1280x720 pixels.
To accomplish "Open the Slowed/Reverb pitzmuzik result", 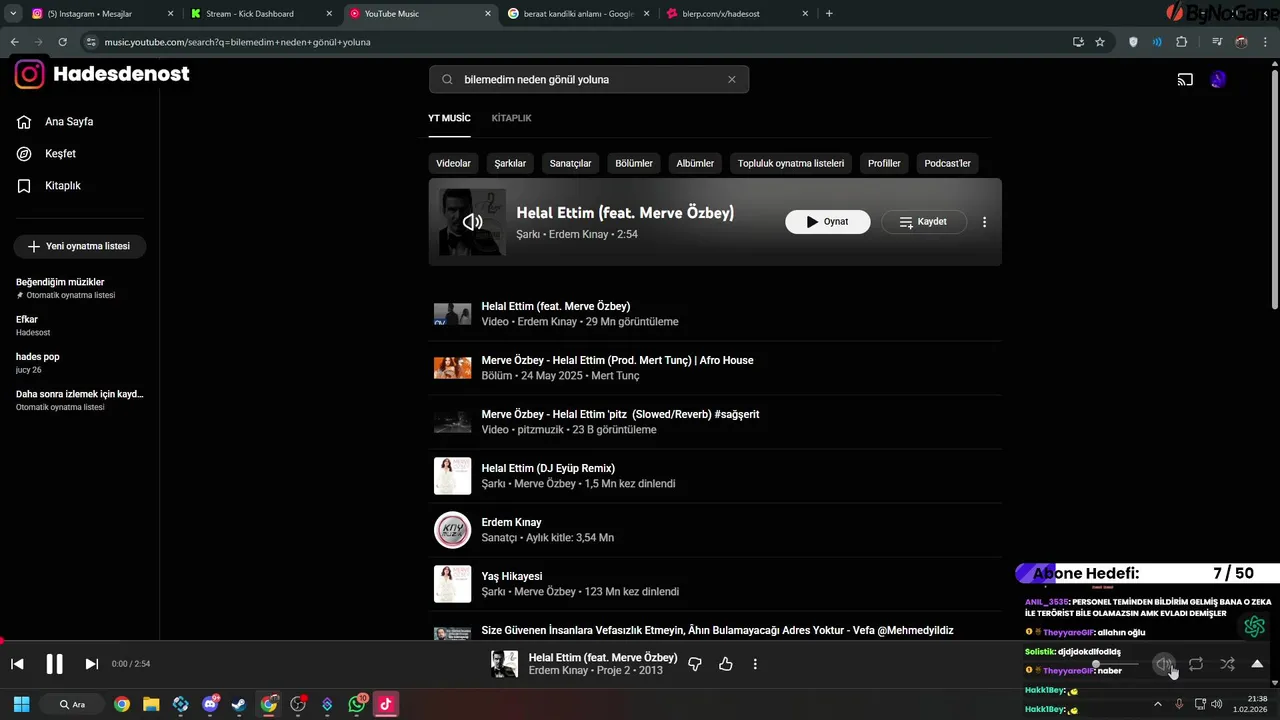I will 714,422.
